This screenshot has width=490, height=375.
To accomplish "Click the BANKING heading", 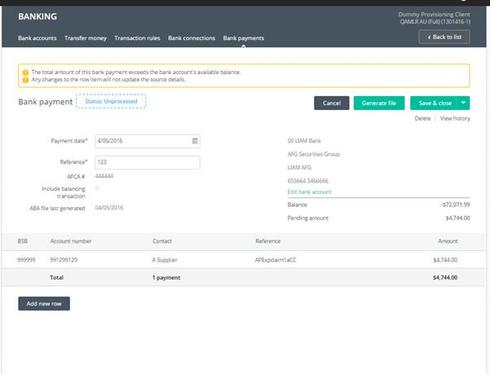I will [x=37, y=16].
